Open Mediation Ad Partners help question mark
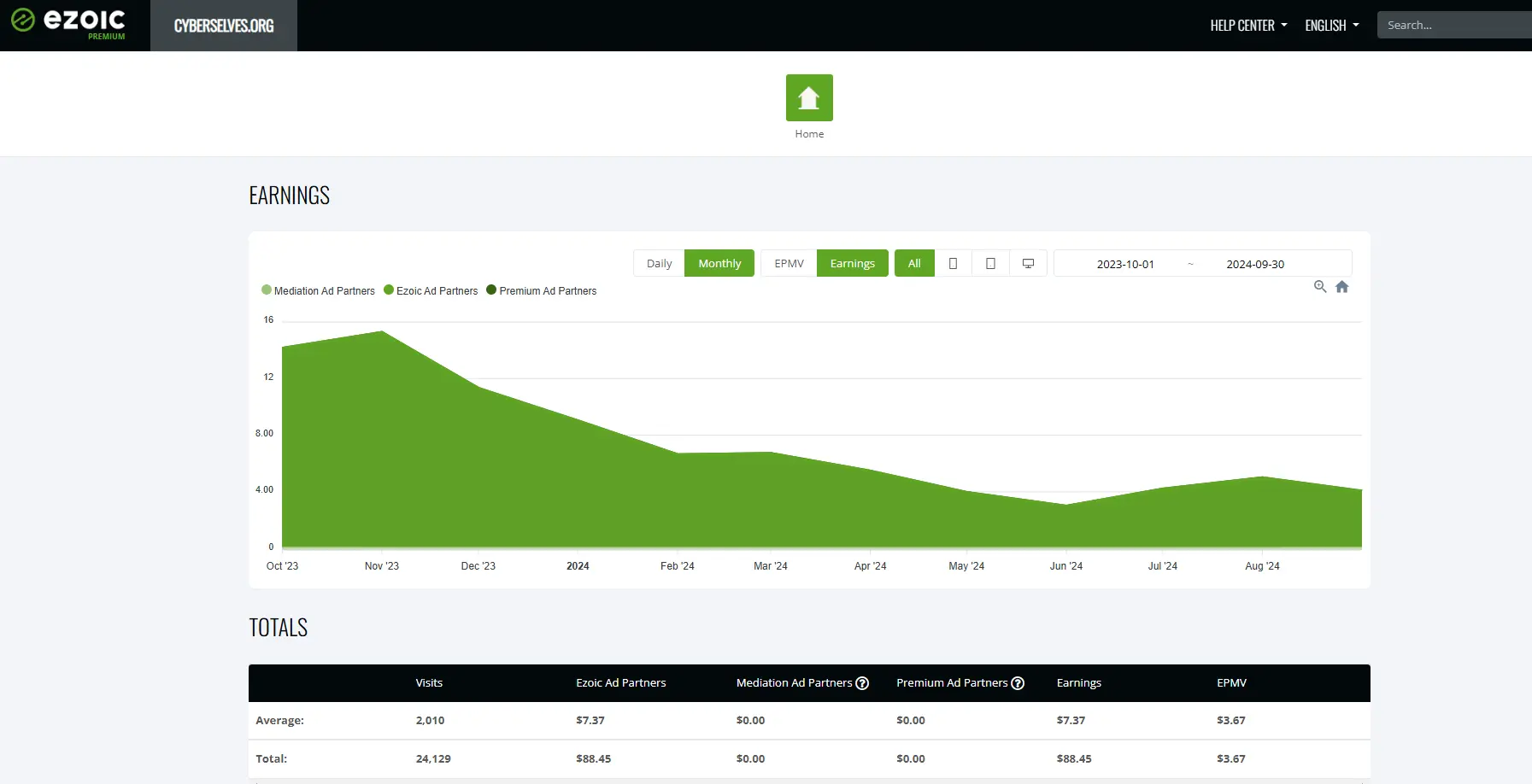 (862, 683)
